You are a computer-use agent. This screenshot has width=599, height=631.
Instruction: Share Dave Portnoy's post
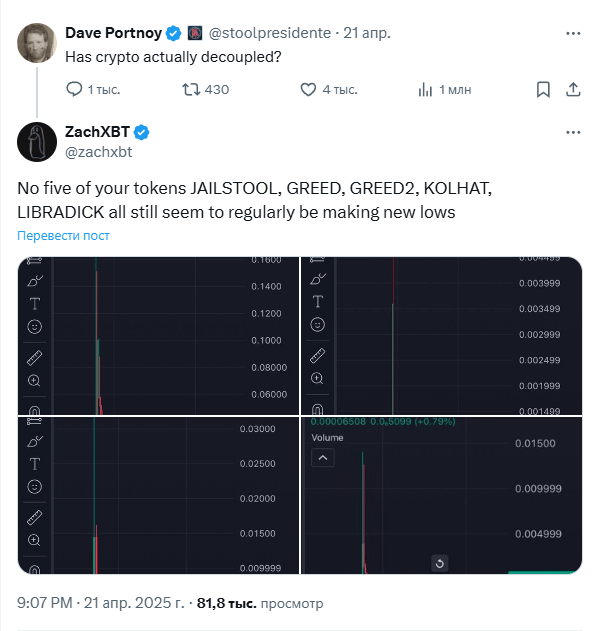point(573,89)
